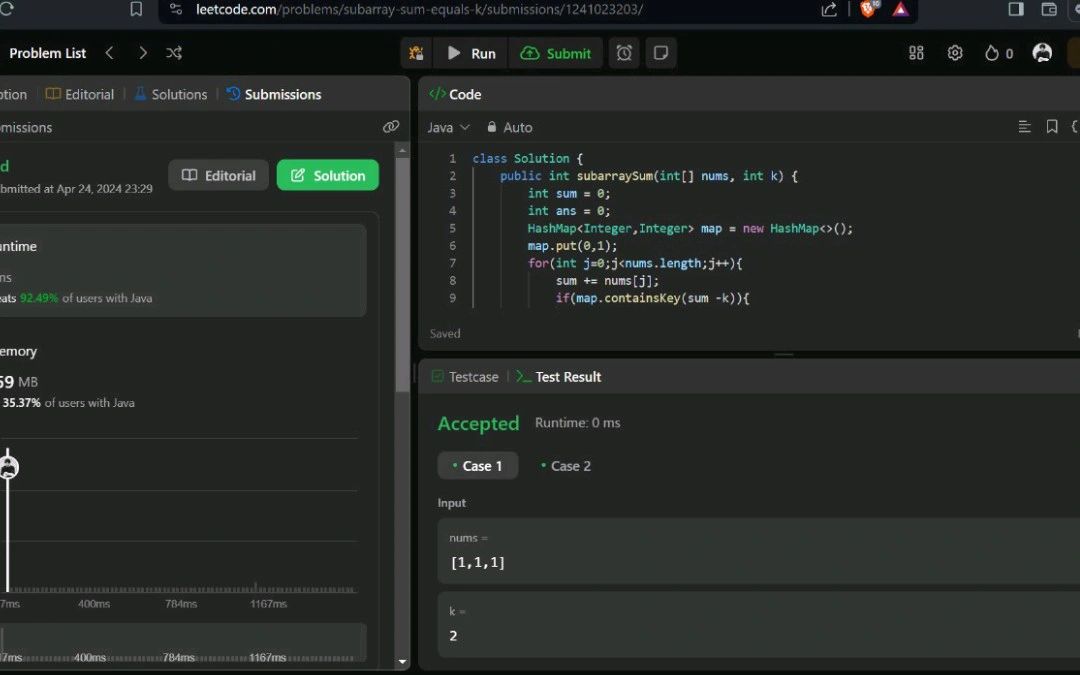Image resolution: width=1080 pixels, height=675 pixels.
Task: Click the browser reload icon
Action: (6, 8)
